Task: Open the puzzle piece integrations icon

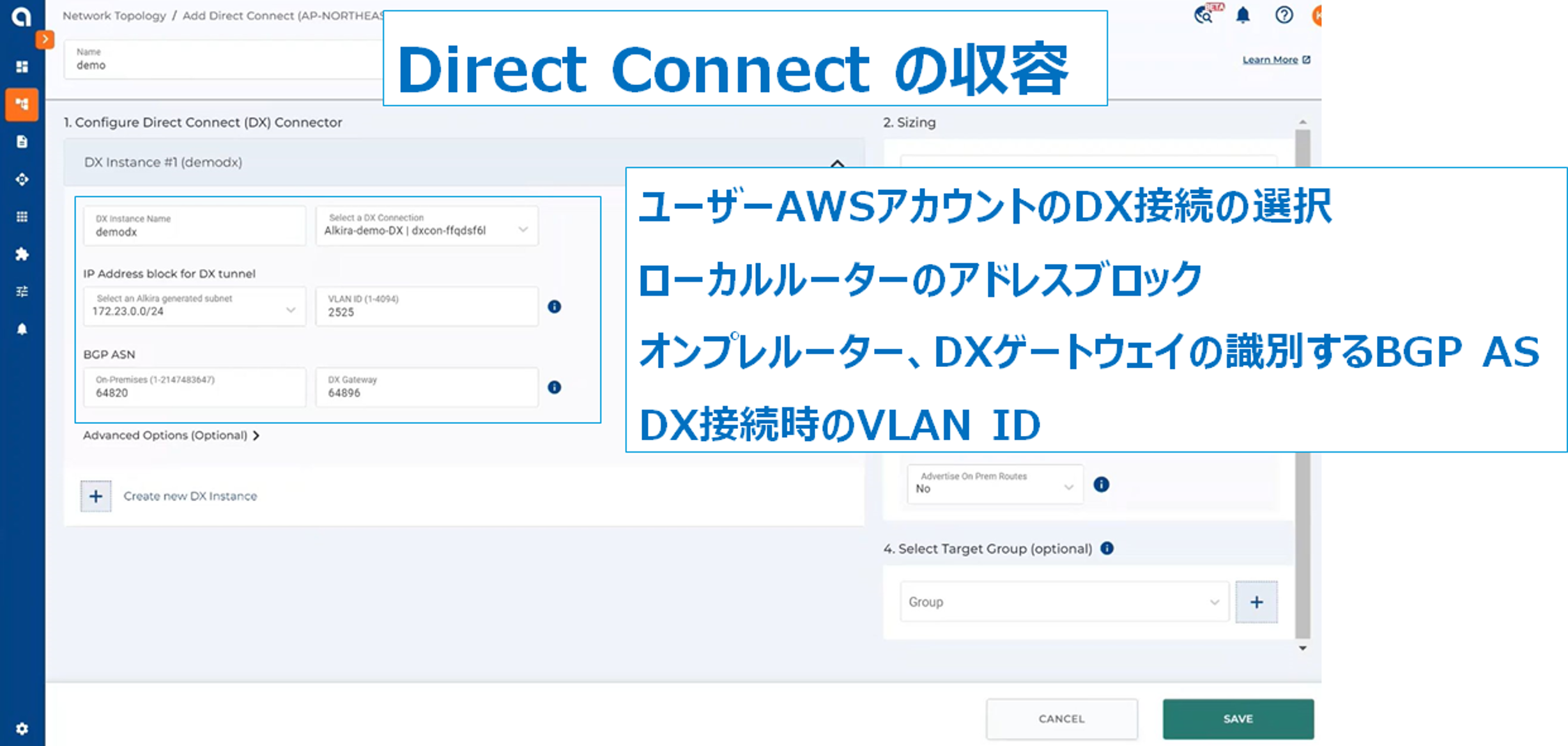Action: coord(22,254)
